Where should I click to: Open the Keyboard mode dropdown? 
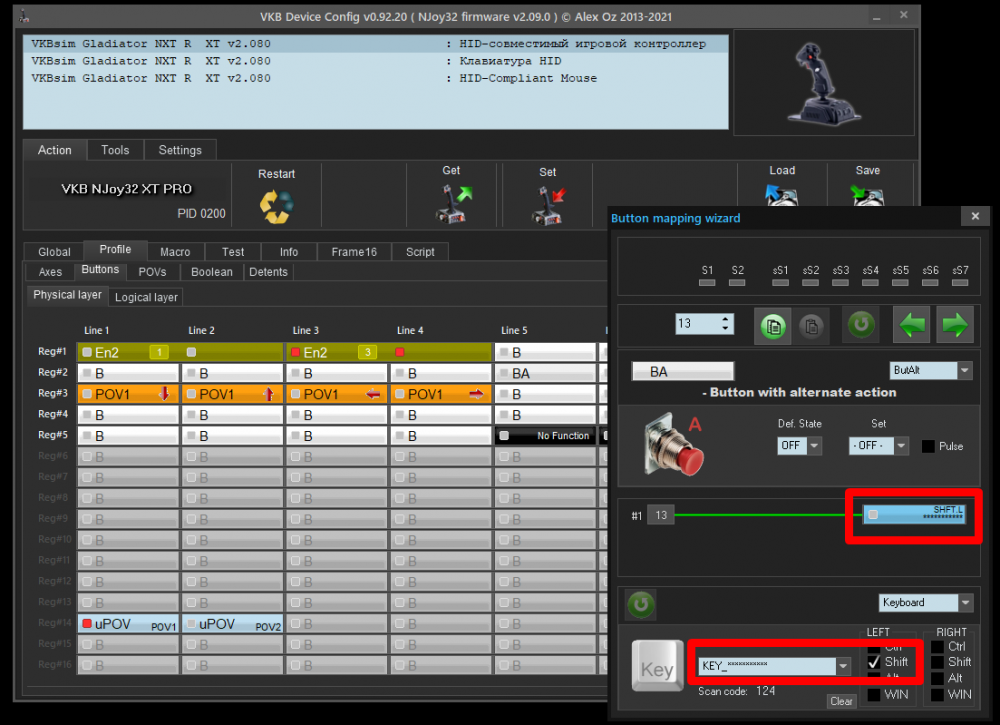(964, 603)
